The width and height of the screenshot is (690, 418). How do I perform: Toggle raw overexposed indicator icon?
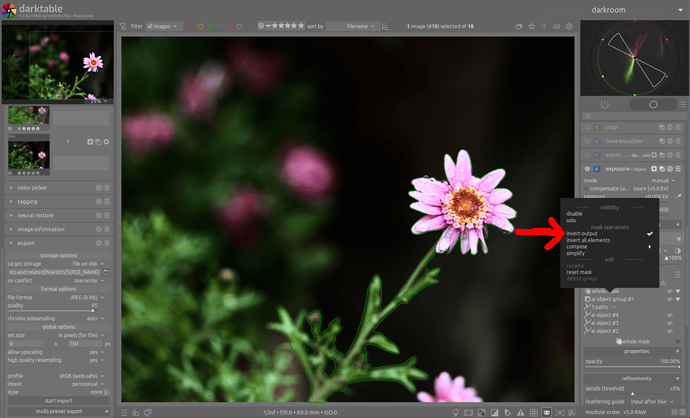[482, 412]
